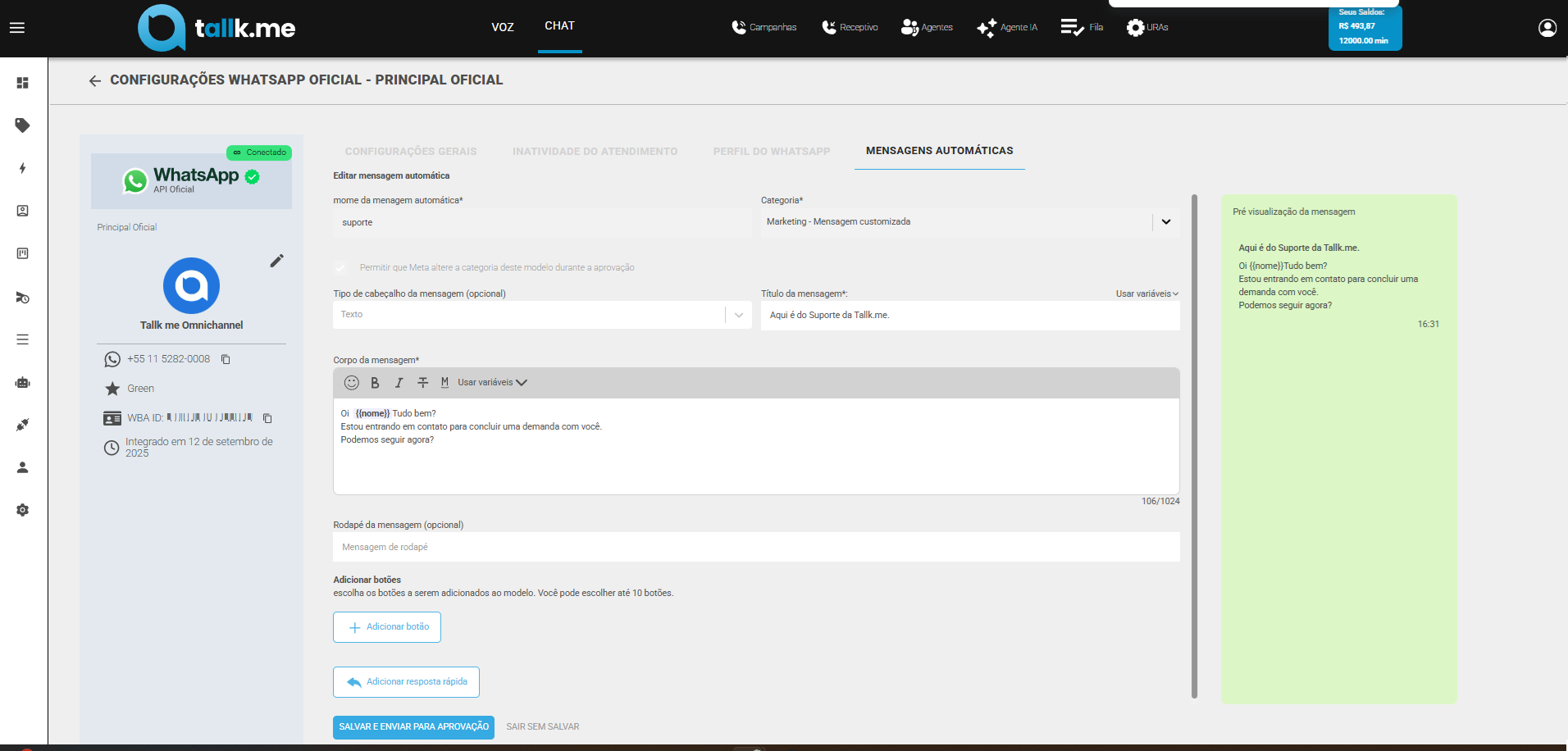Apply strikethrough formatting in message editor
Screen dimensions: 1568x751
(x=422, y=383)
